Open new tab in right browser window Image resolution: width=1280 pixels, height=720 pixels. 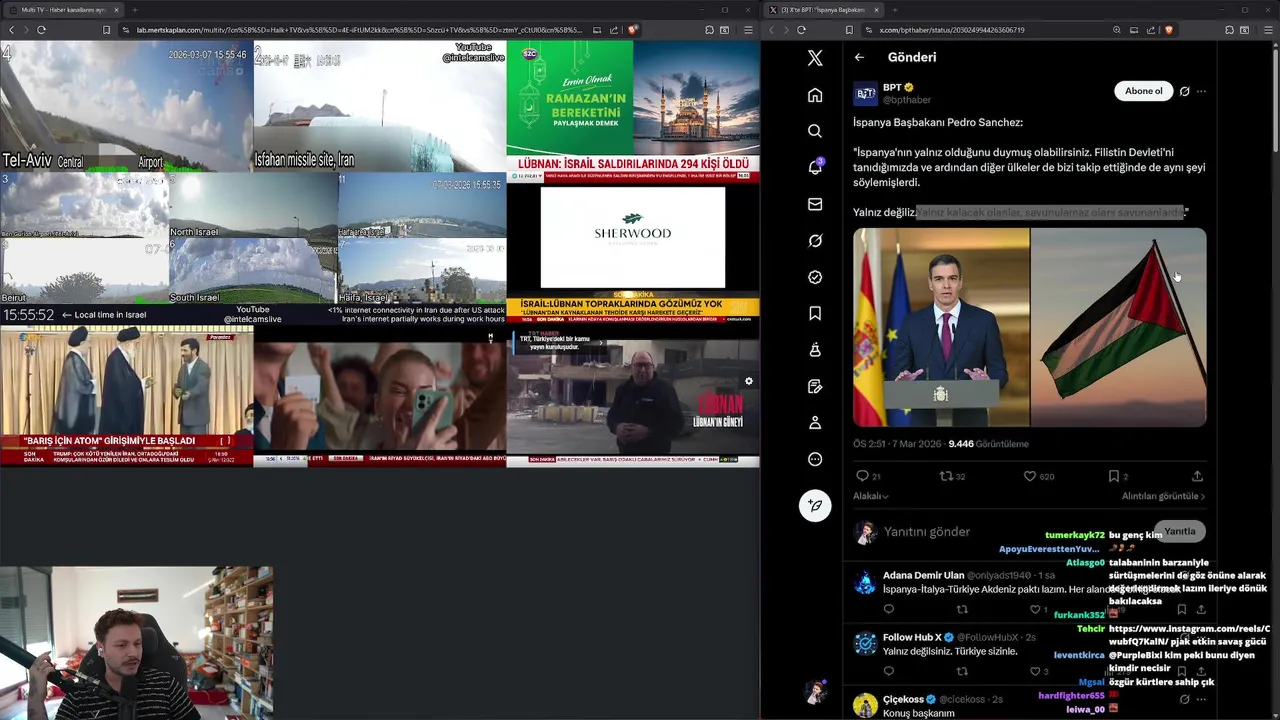click(x=895, y=10)
